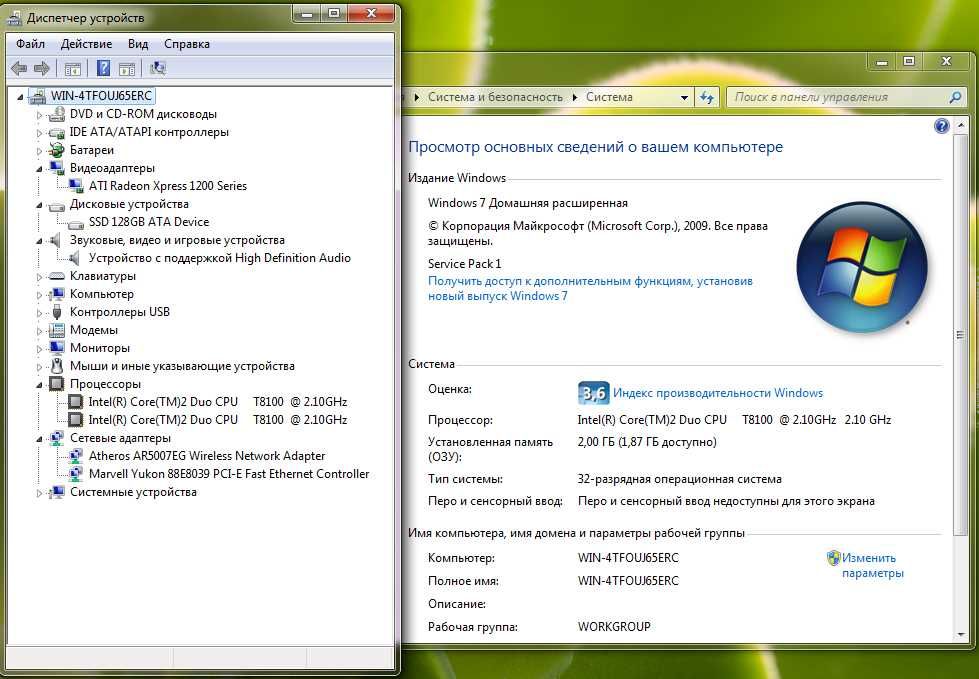979x679 pixels.
Task: Select the Системные устройства tree label
Action: [x=133, y=492]
